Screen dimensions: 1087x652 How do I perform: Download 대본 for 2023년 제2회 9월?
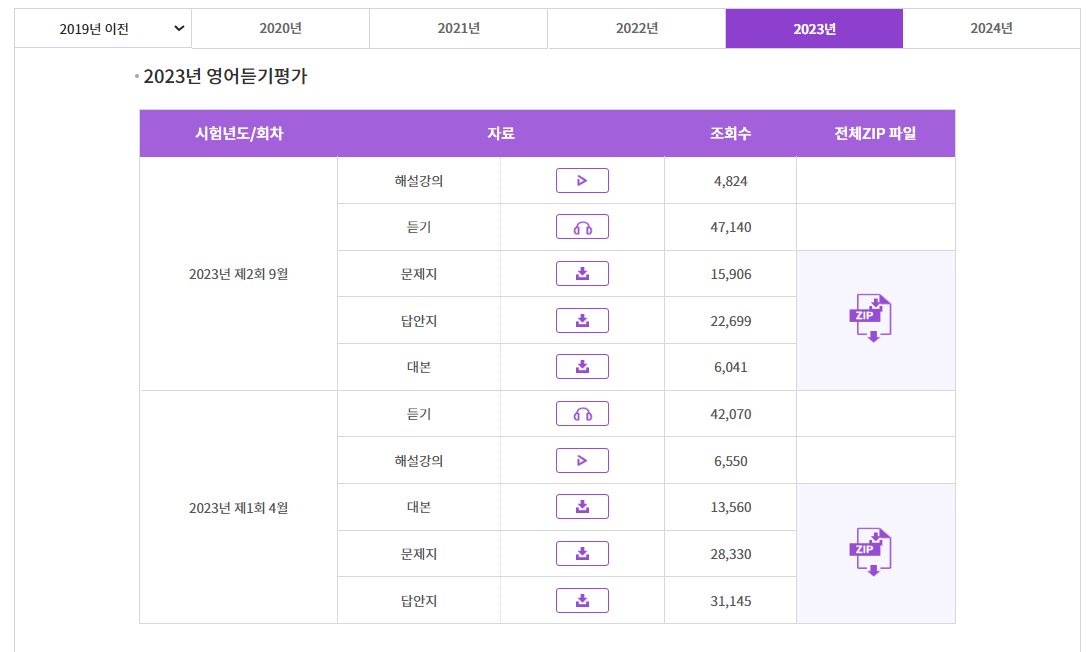click(x=582, y=367)
